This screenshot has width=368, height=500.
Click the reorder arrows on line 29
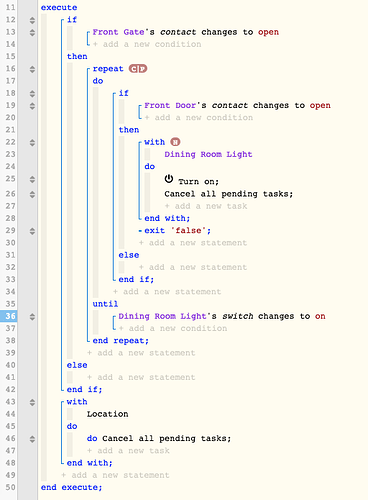pos(32,231)
